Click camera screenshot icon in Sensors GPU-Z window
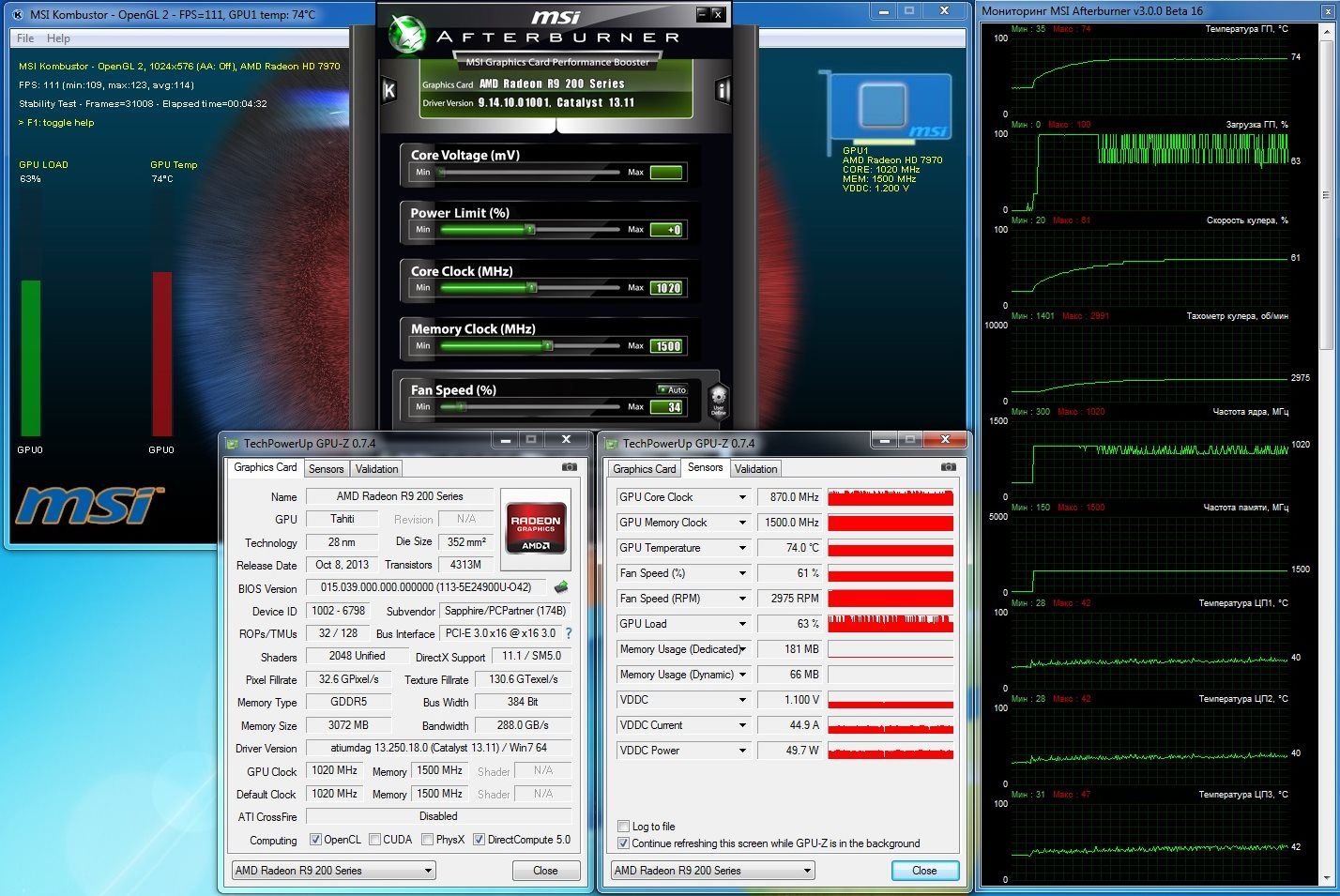This screenshot has width=1340, height=896. (949, 467)
